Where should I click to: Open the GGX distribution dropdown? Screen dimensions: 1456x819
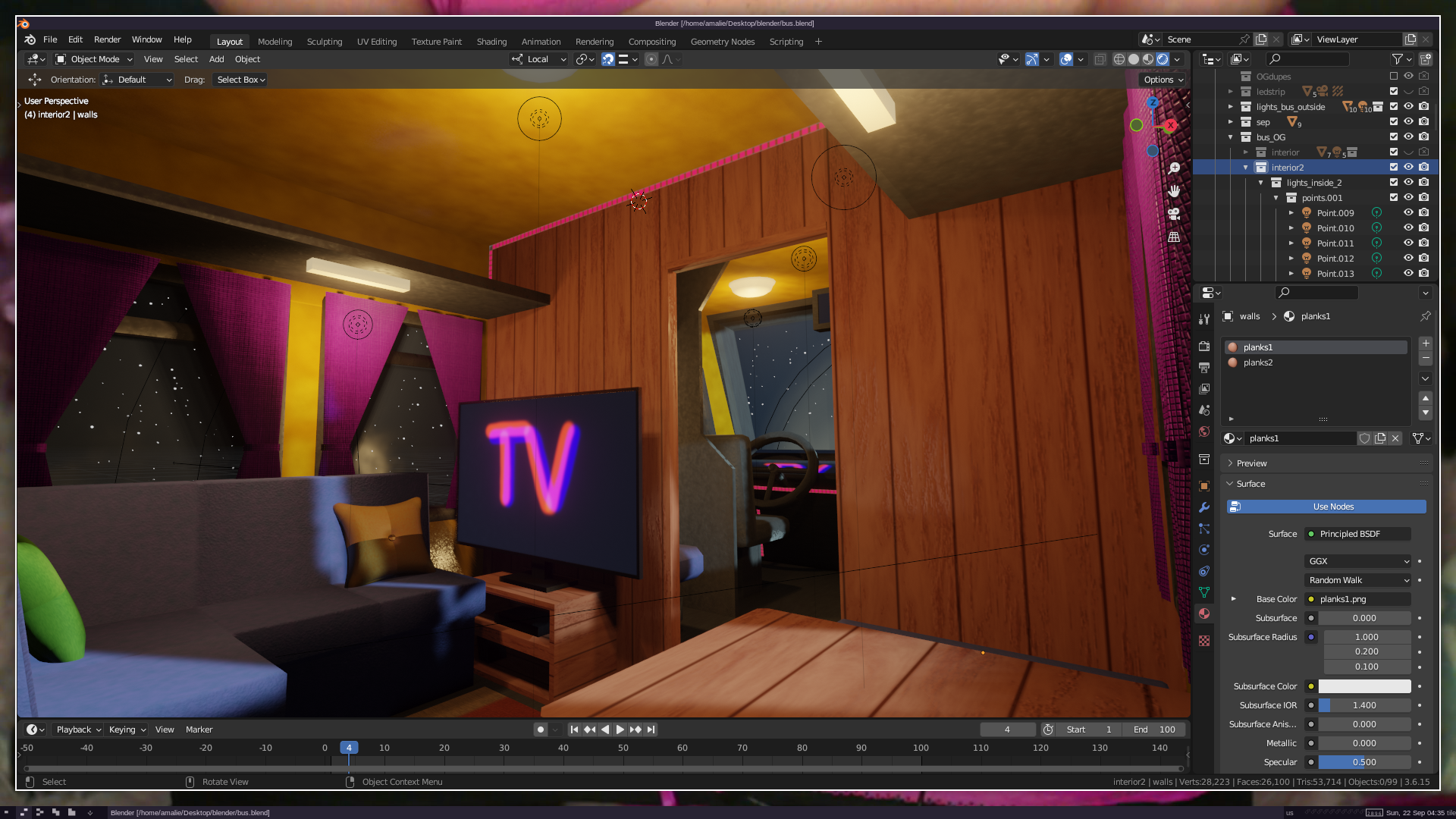tap(1357, 561)
